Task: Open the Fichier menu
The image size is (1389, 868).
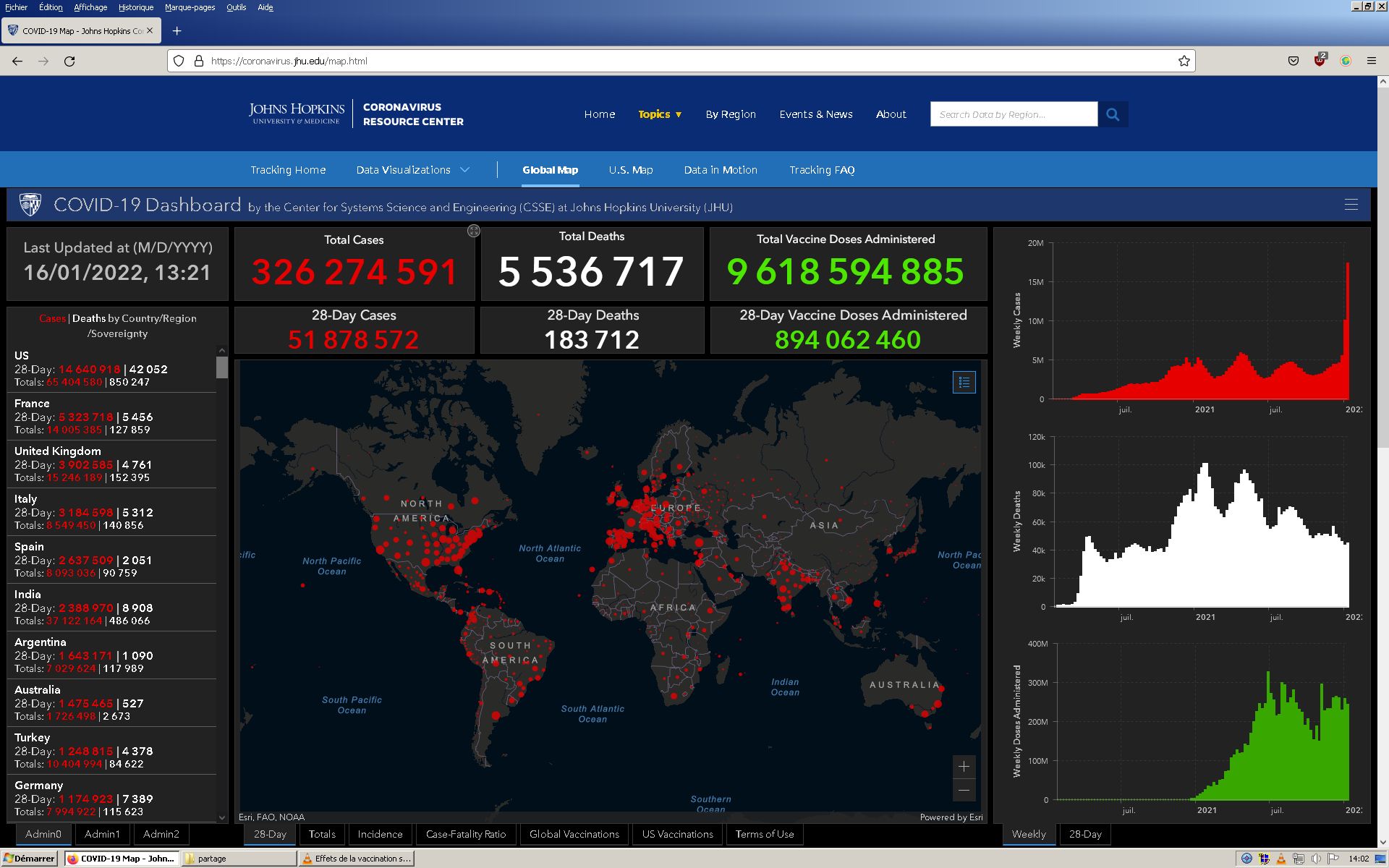Action: pyautogui.click(x=16, y=7)
